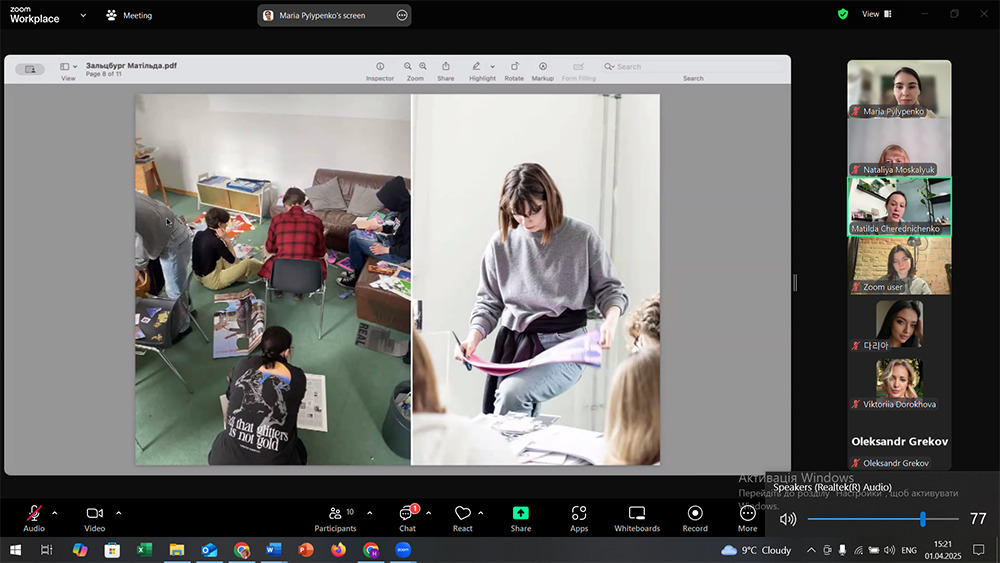Select the Zoom user video thumbnail
Image resolution: width=1000 pixels, height=563 pixels.
click(x=899, y=265)
